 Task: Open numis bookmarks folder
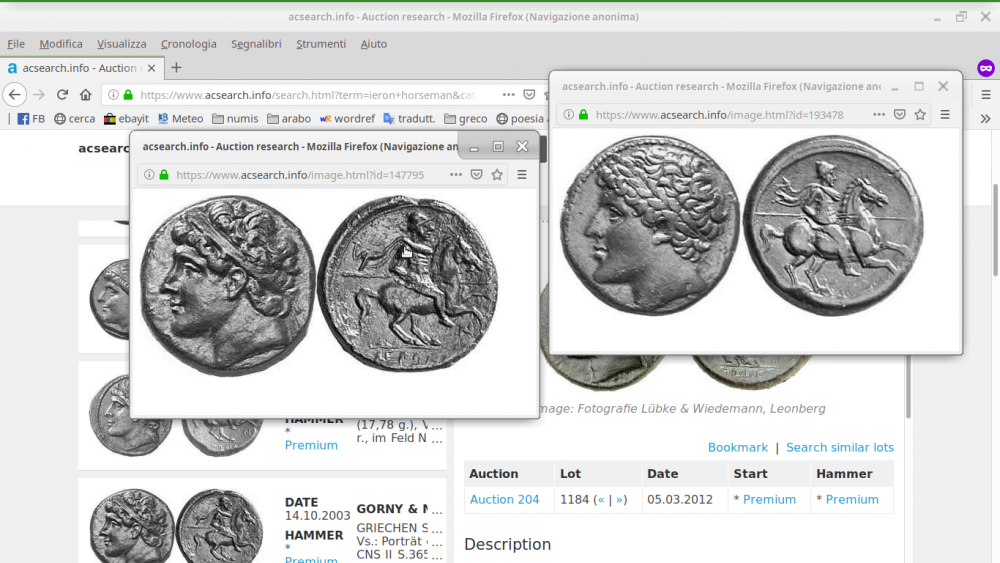[235, 119]
